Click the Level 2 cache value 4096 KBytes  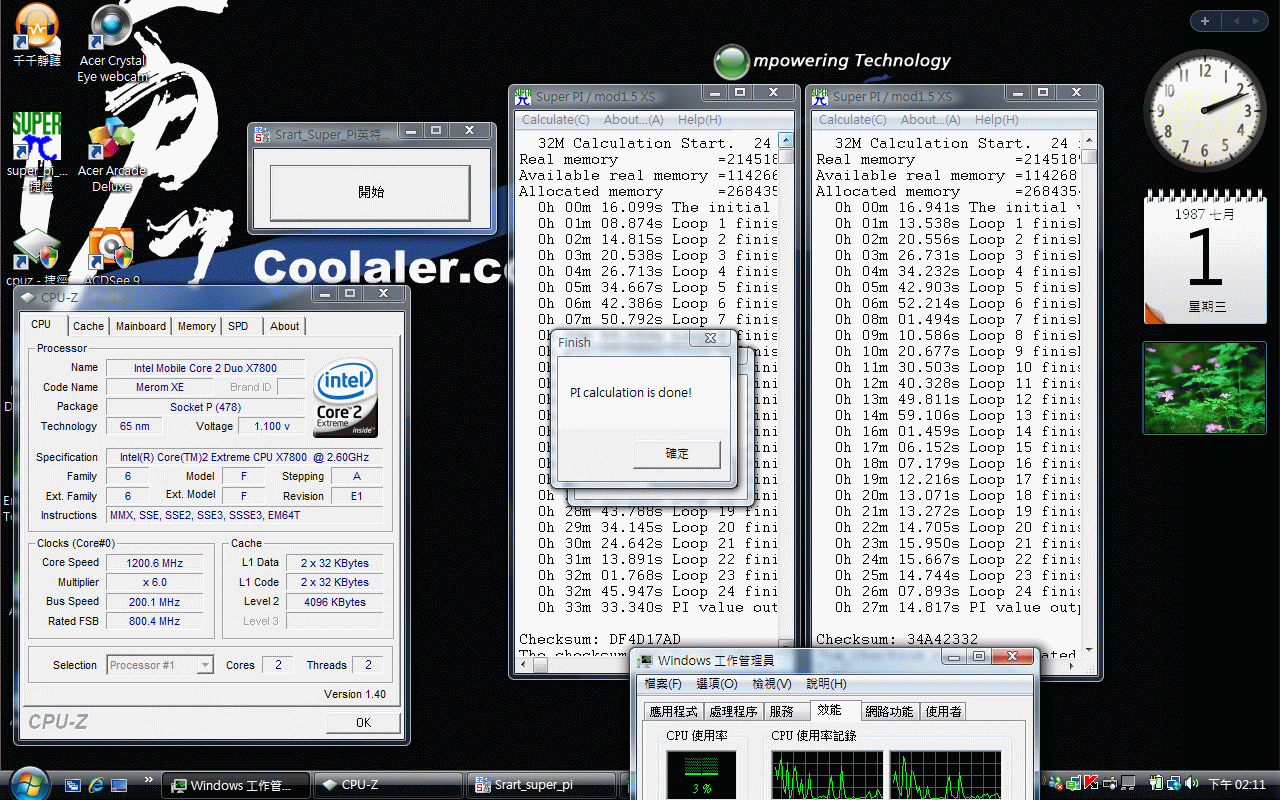(x=334, y=602)
